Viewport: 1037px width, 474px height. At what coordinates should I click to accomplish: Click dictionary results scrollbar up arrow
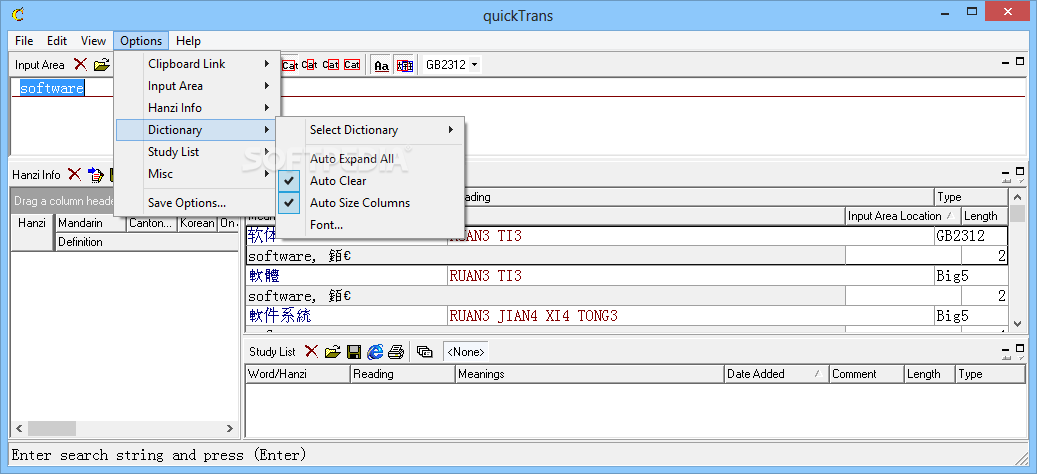[x=1017, y=196]
